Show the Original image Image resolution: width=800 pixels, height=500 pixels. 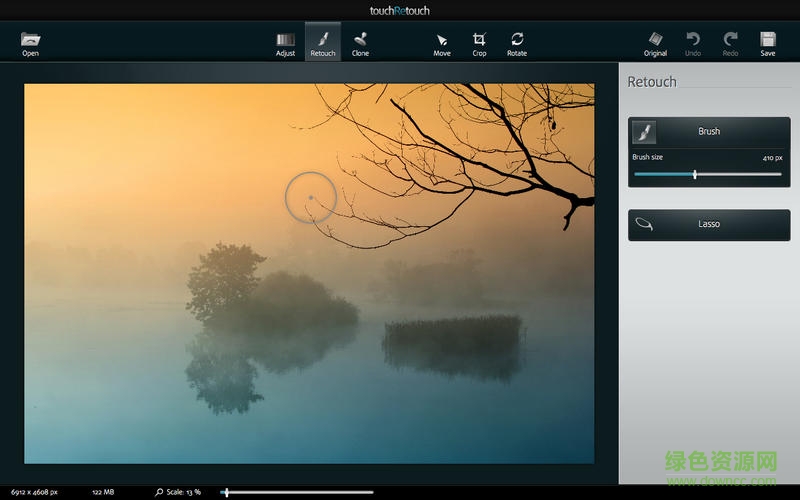pos(655,43)
